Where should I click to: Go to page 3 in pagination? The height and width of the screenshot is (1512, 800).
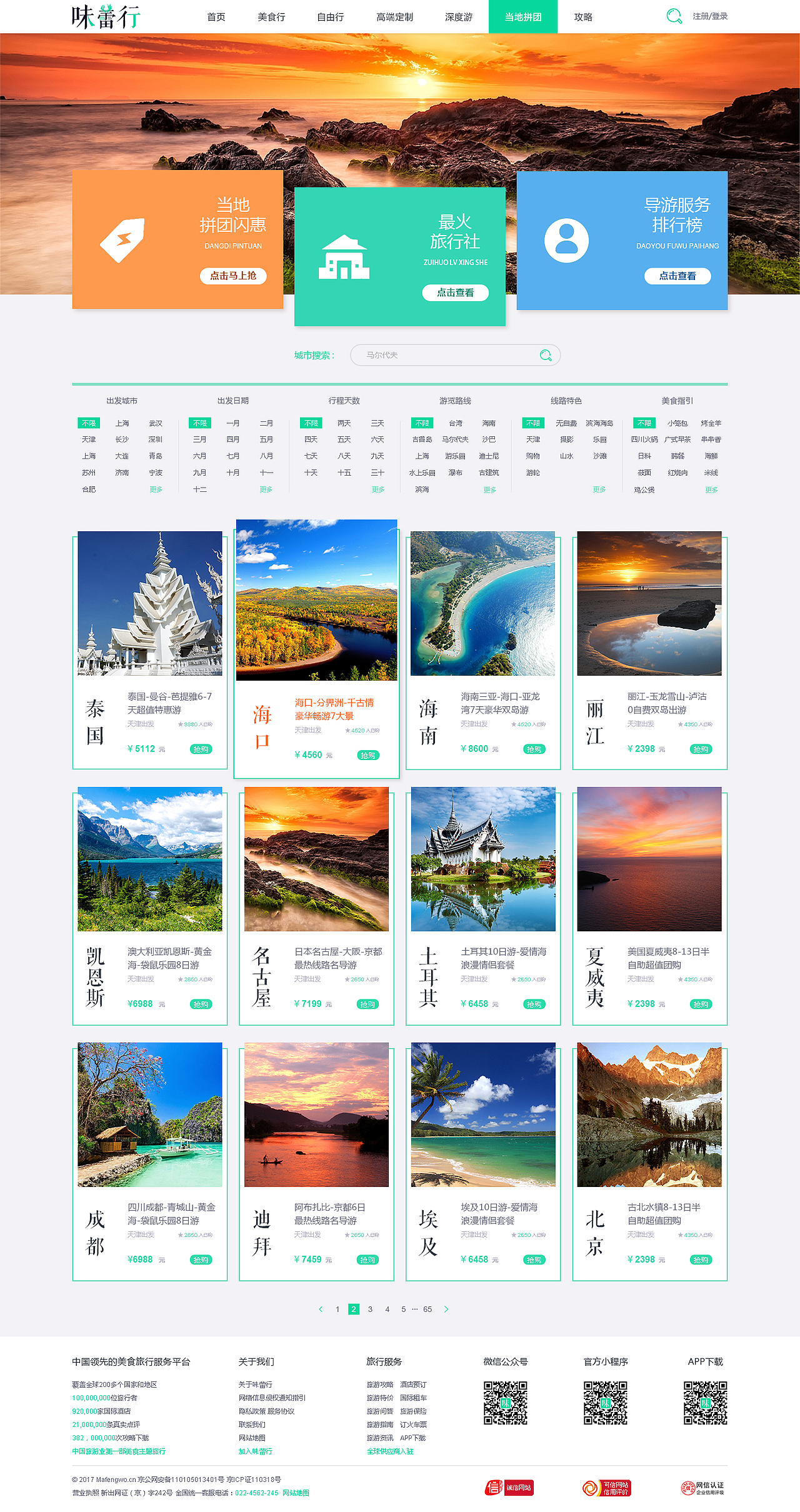click(370, 1309)
